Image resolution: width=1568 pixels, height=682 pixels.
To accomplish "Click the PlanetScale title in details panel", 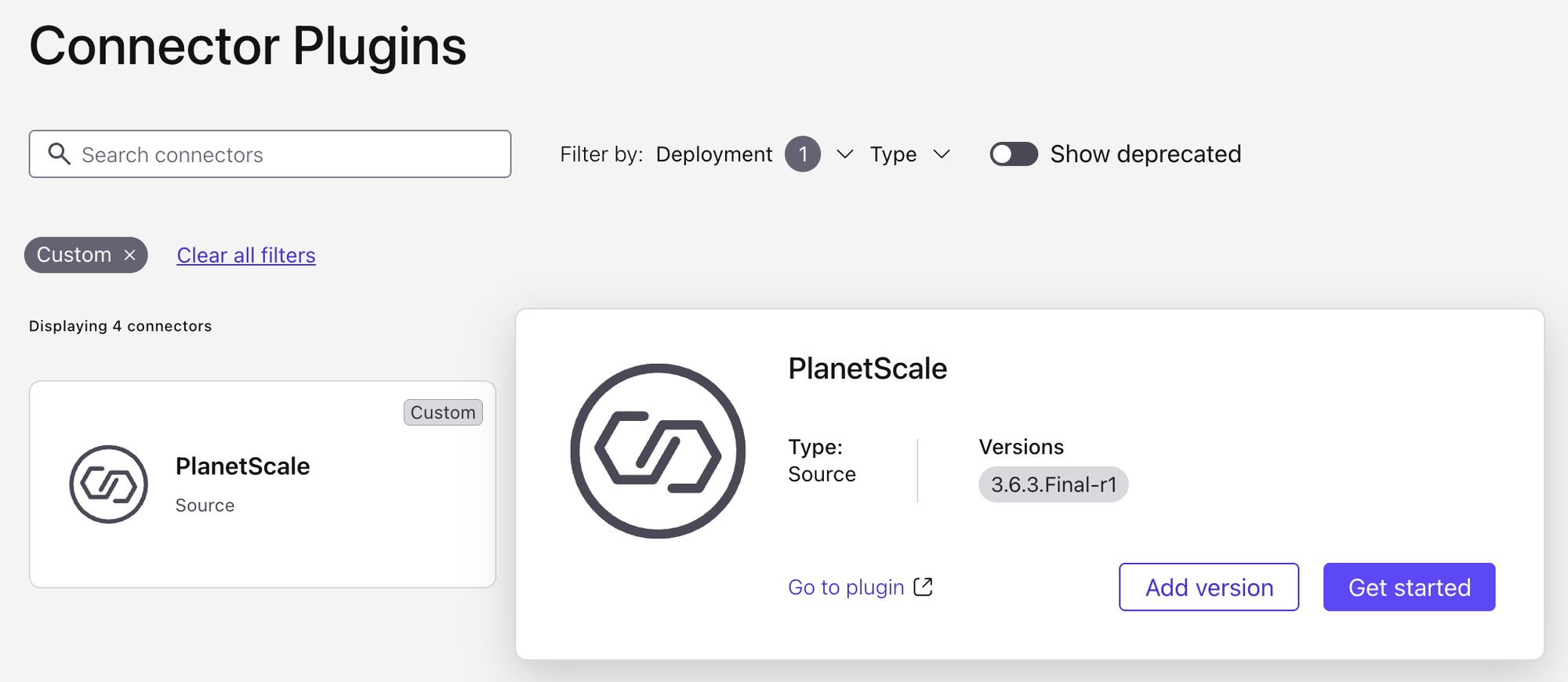I will pyautogui.click(x=867, y=368).
